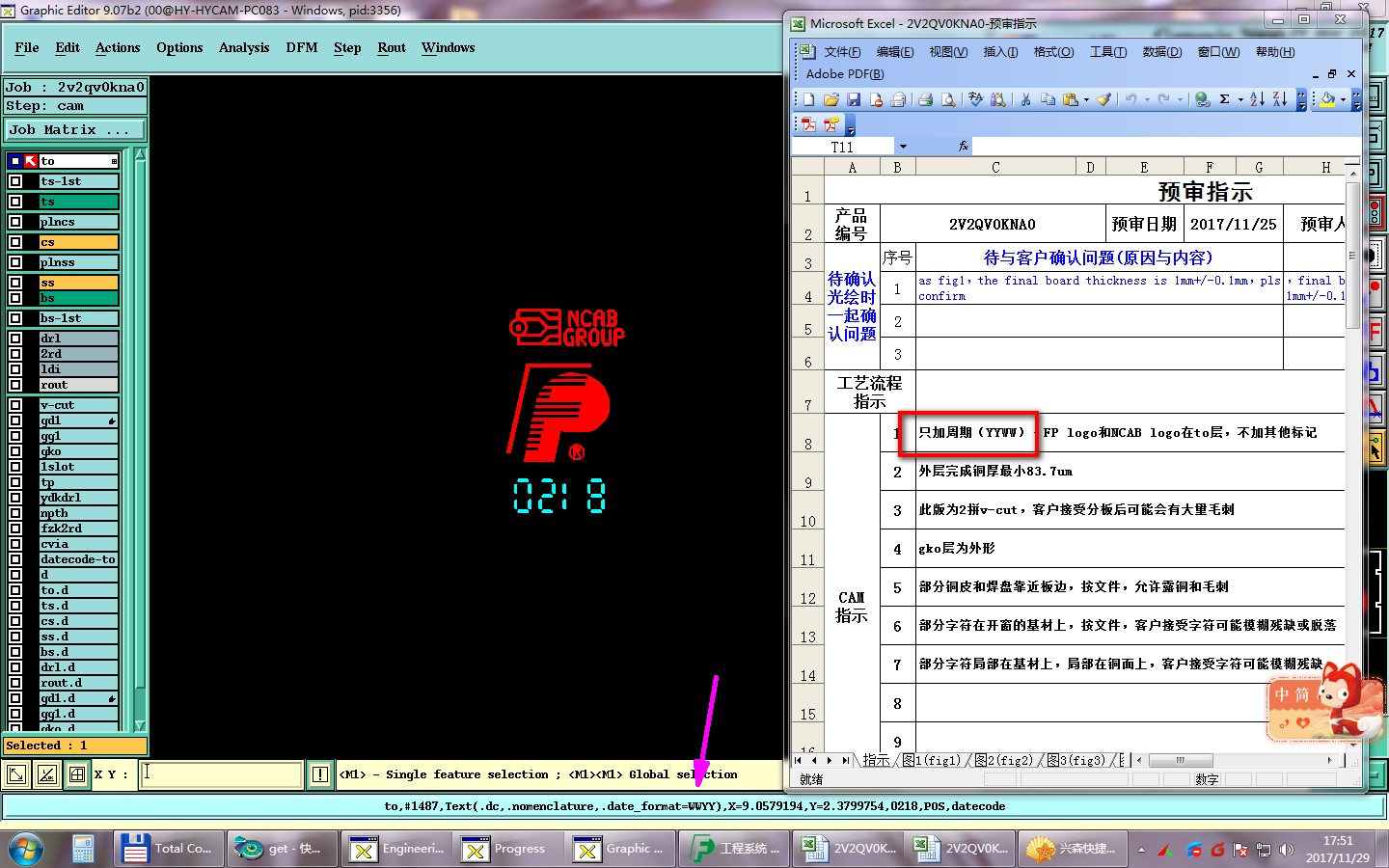This screenshot has width=1389, height=868.
Task: Click Print icon in Excel toolbar
Action: (x=925, y=99)
